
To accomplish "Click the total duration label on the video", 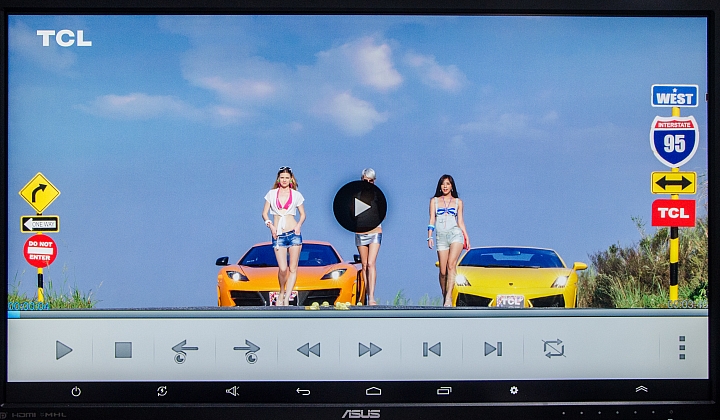I will tap(687, 304).
